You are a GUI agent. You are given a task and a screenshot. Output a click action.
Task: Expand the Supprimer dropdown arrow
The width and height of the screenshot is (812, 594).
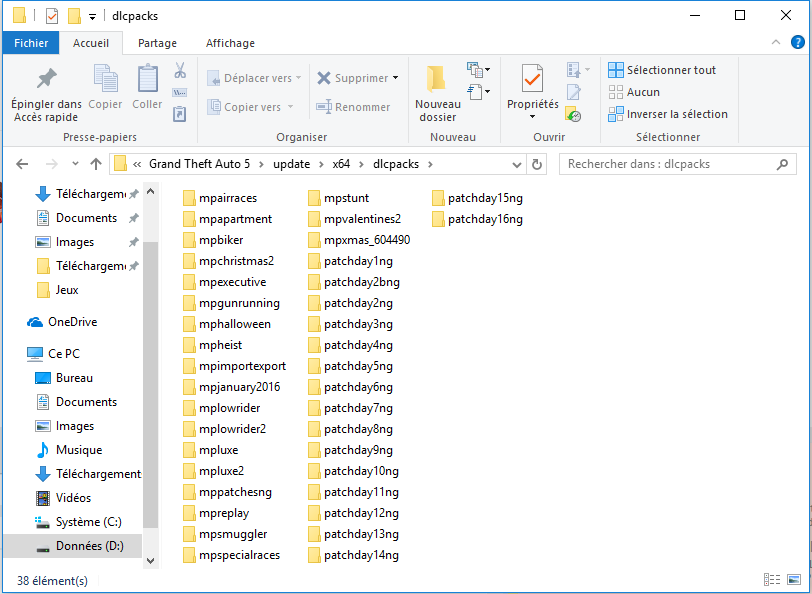pyautogui.click(x=396, y=78)
